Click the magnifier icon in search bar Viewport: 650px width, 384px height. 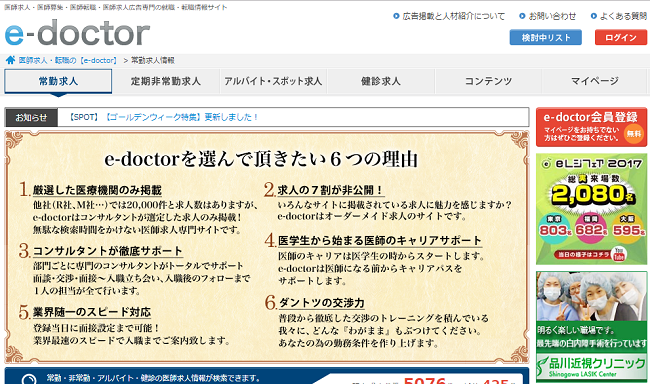[x=29, y=379]
